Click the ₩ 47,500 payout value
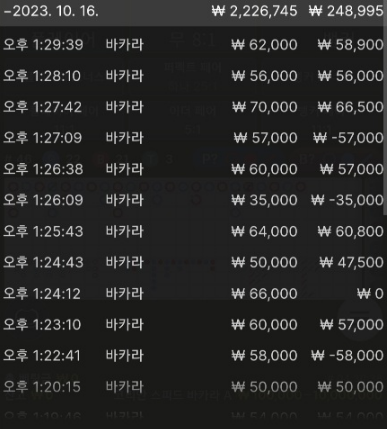Viewport: 387px width, 429px height. 351,263
